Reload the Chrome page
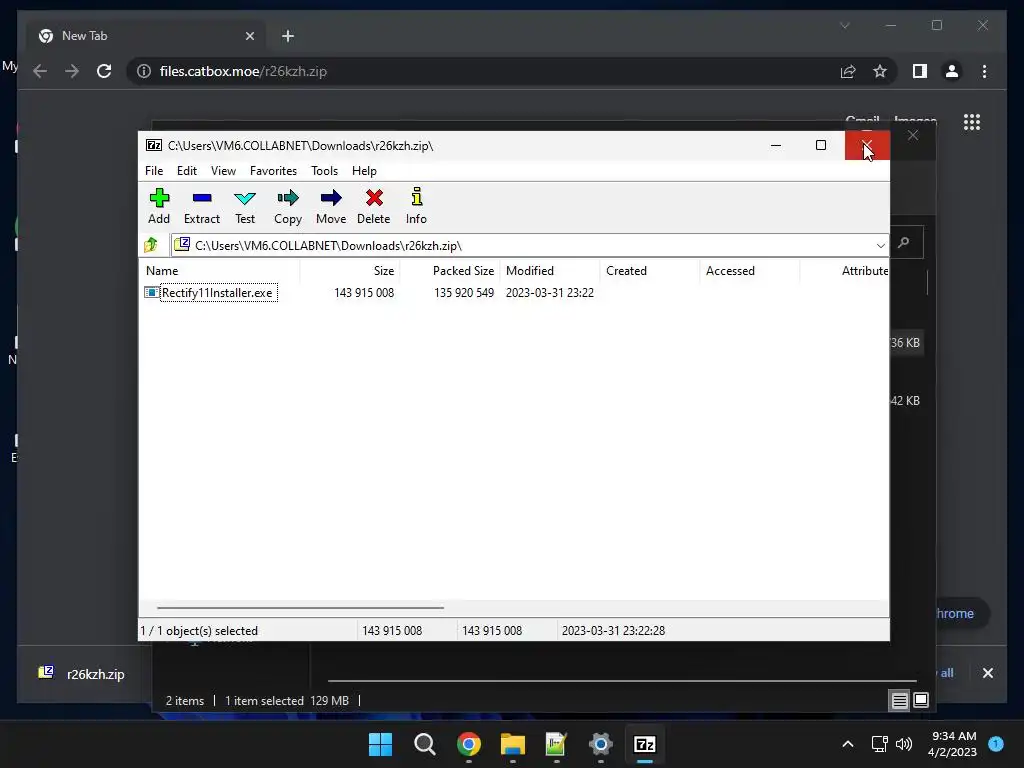This screenshot has width=1024, height=768. [x=104, y=71]
